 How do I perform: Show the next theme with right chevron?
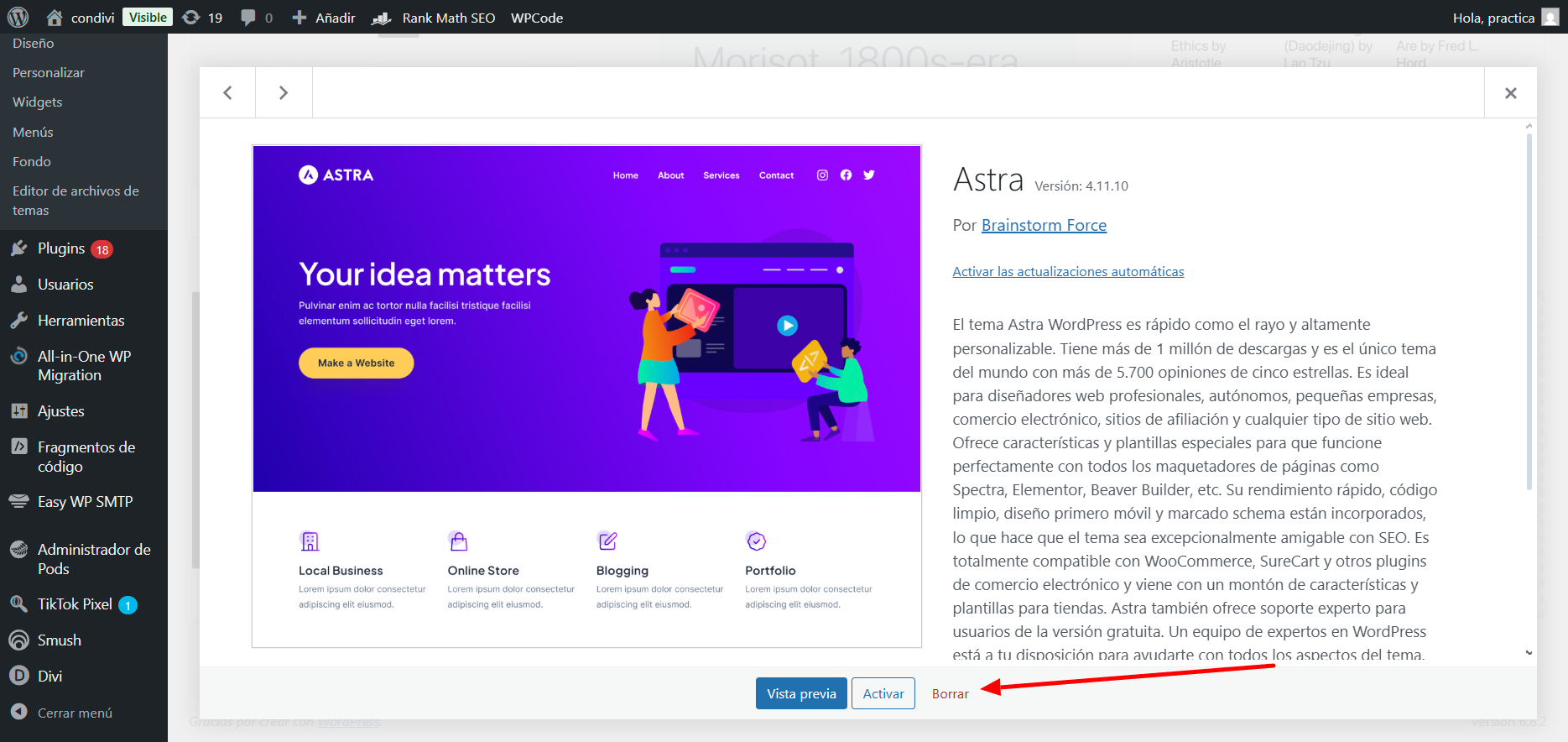pyautogui.click(x=284, y=93)
